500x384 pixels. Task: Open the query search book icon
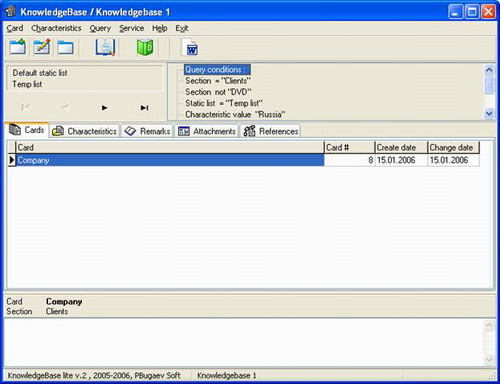[105, 47]
